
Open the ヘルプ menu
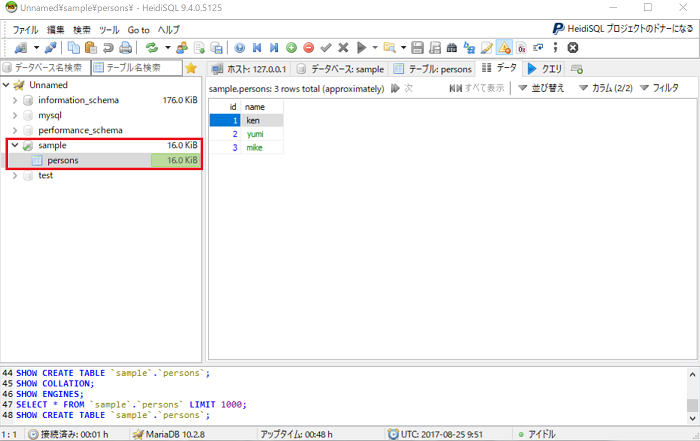pos(169,30)
